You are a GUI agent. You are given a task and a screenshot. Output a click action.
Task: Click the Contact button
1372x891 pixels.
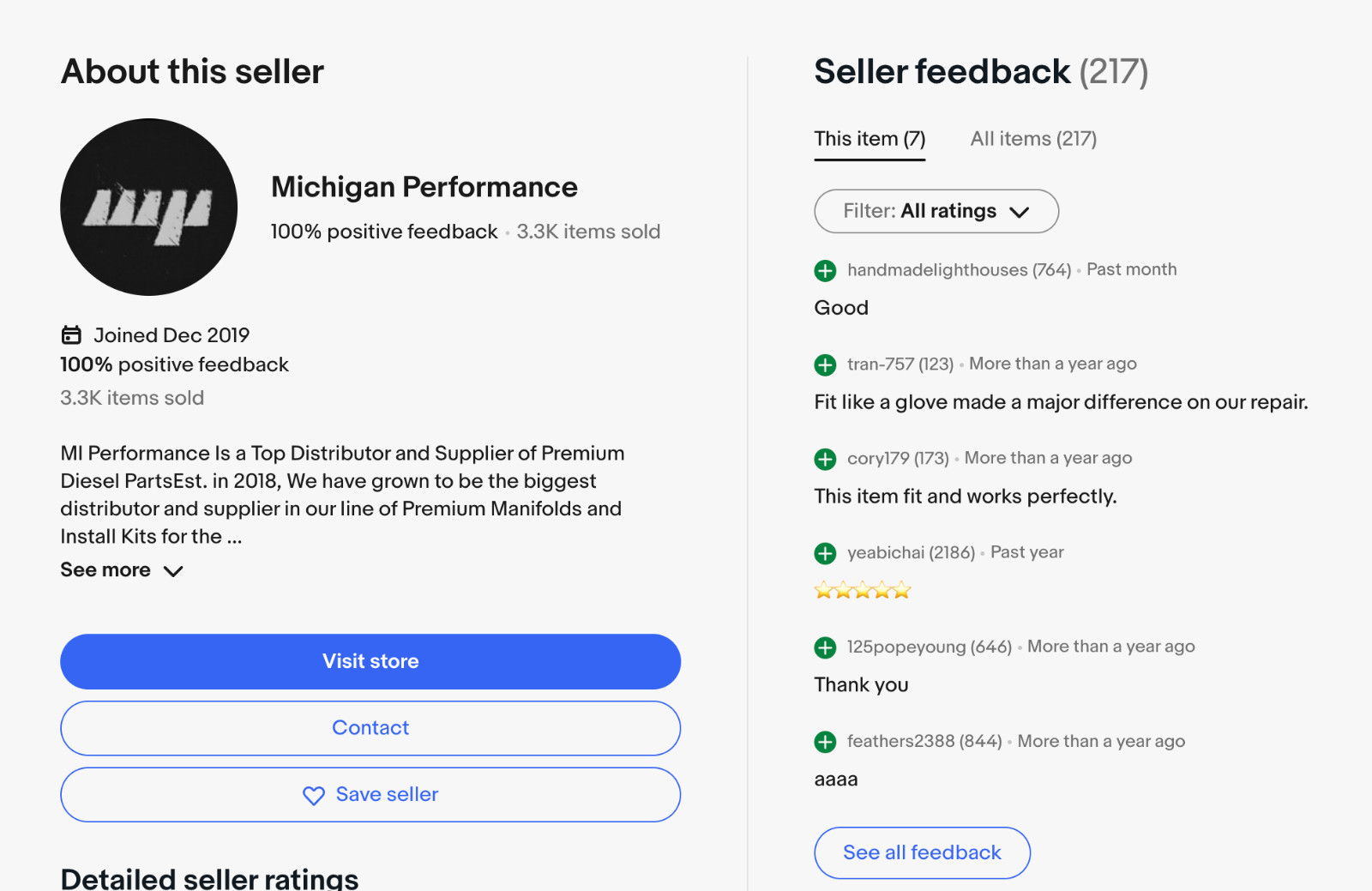click(x=370, y=728)
